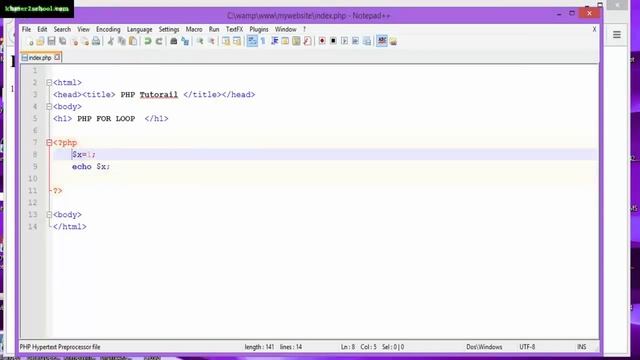Screen dimensions: 640x360
Task: Play back recorded macro icon
Action: coord(344,41)
